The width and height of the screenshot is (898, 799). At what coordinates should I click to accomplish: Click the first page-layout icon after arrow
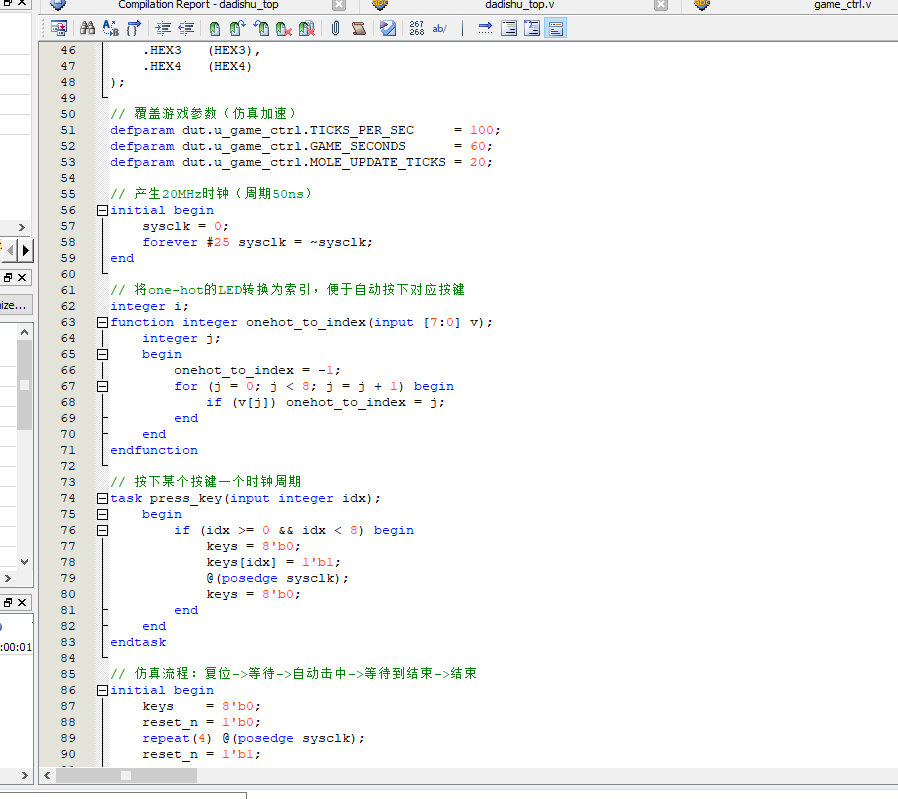click(x=509, y=28)
